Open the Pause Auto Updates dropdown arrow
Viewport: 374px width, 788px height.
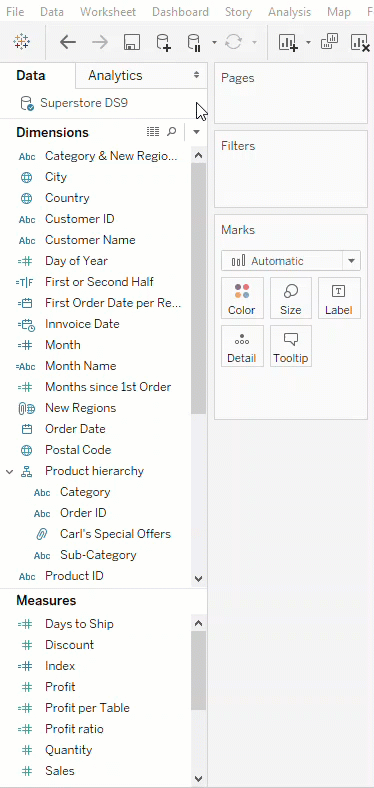click(214, 43)
